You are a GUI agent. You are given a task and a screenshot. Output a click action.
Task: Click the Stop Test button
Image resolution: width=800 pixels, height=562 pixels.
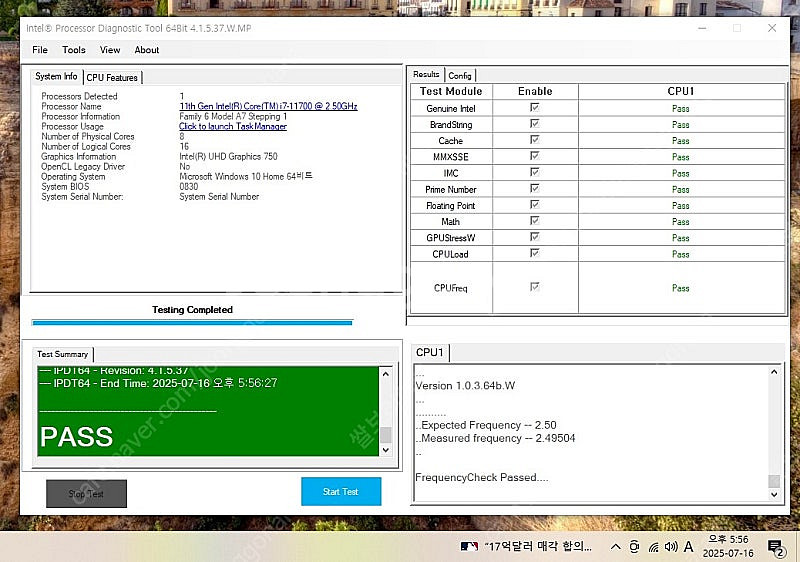[x=86, y=494]
